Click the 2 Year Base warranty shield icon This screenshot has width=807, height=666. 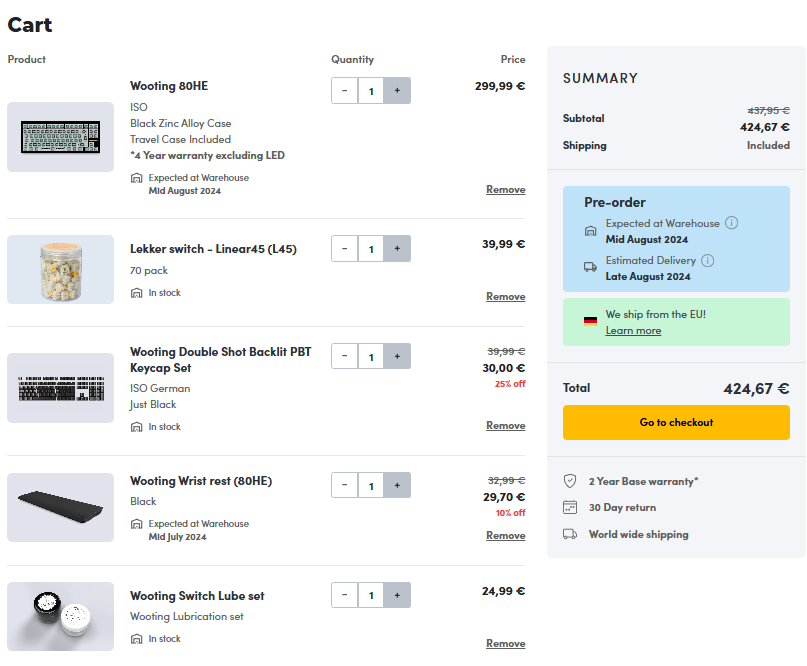[570, 481]
